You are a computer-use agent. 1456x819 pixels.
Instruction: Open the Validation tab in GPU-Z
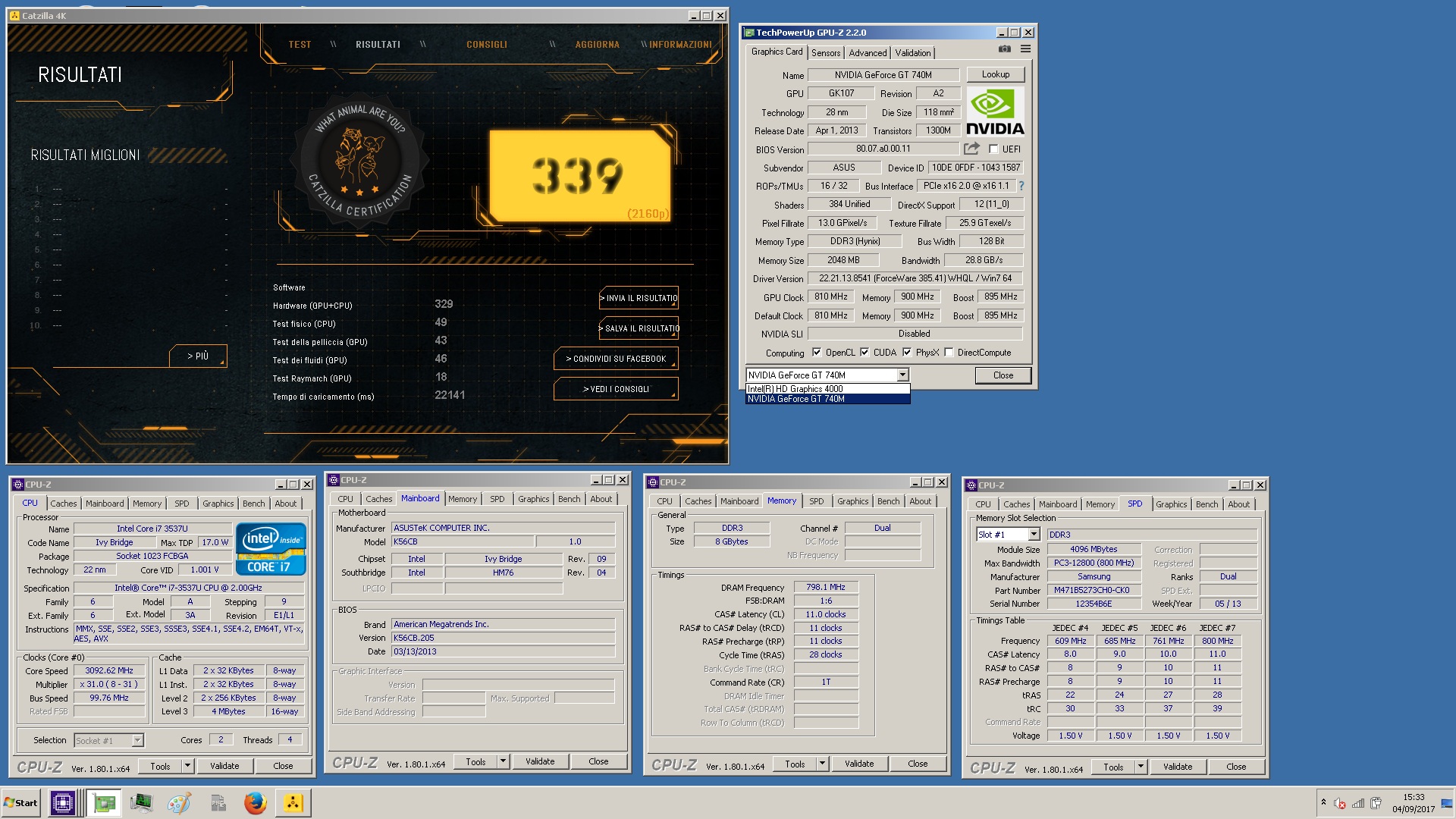pyautogui.click(x=912, y=53)
